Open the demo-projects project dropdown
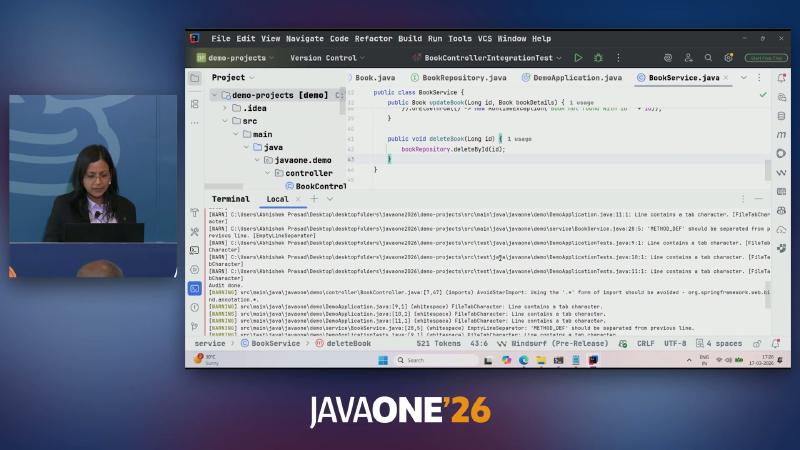Viewport: 800px width, 450px height. tap(235, 58)
